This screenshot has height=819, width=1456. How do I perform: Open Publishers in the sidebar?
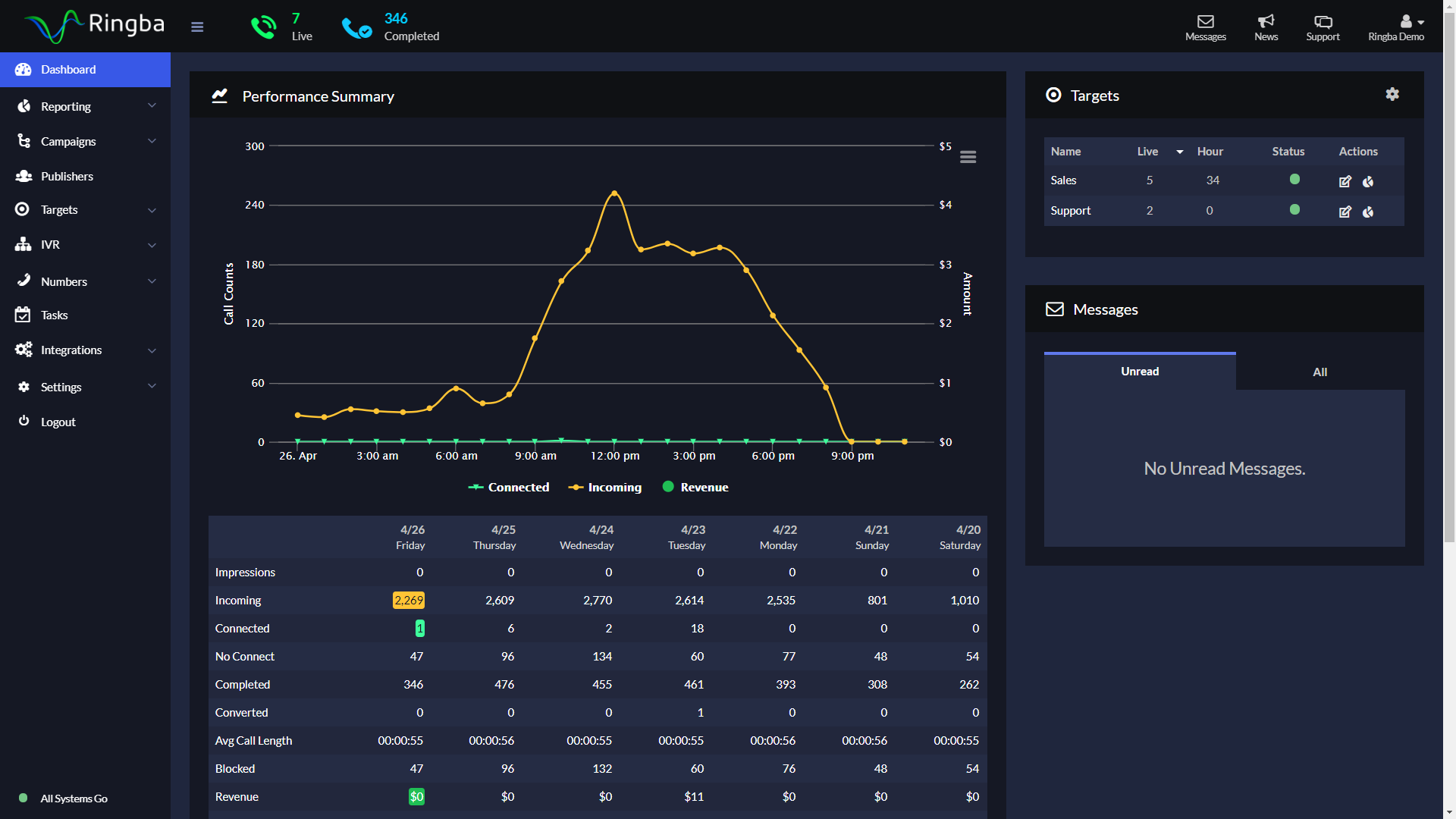tap(67, 176)
